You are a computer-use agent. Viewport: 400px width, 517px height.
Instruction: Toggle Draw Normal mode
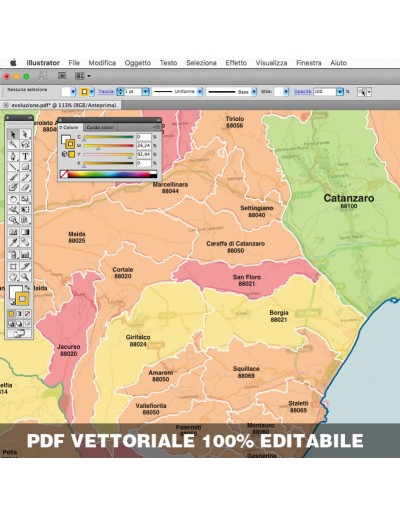coord(11,323)
